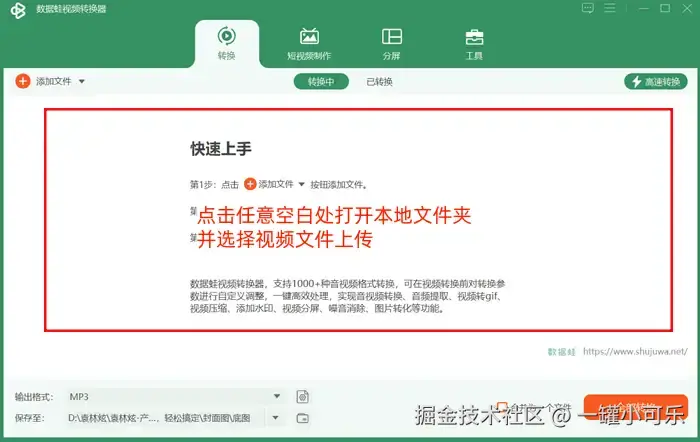Toggle the merge-into-one-file checkbox
The width and height of the screenshot is (700, 442).
502,407
